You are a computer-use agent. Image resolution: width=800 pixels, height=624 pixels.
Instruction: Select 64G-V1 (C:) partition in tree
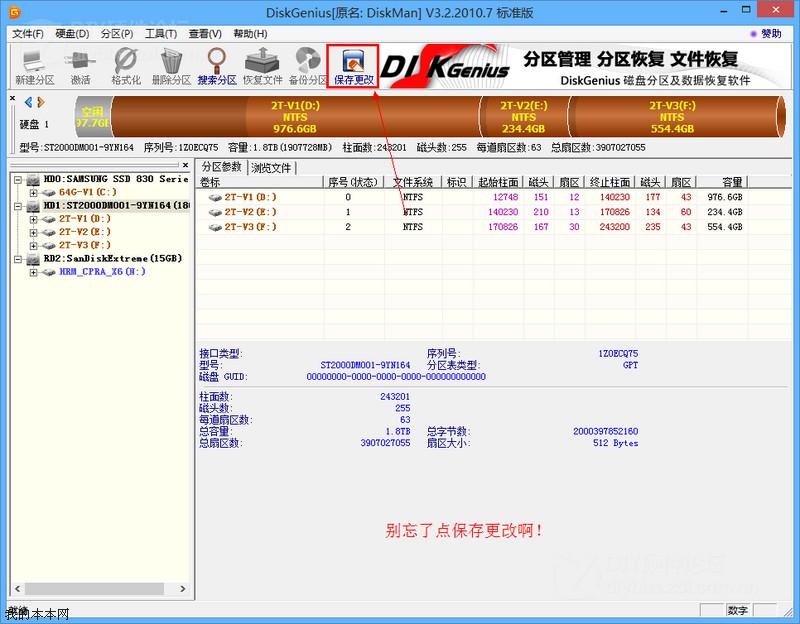click(x=87, y=192)
